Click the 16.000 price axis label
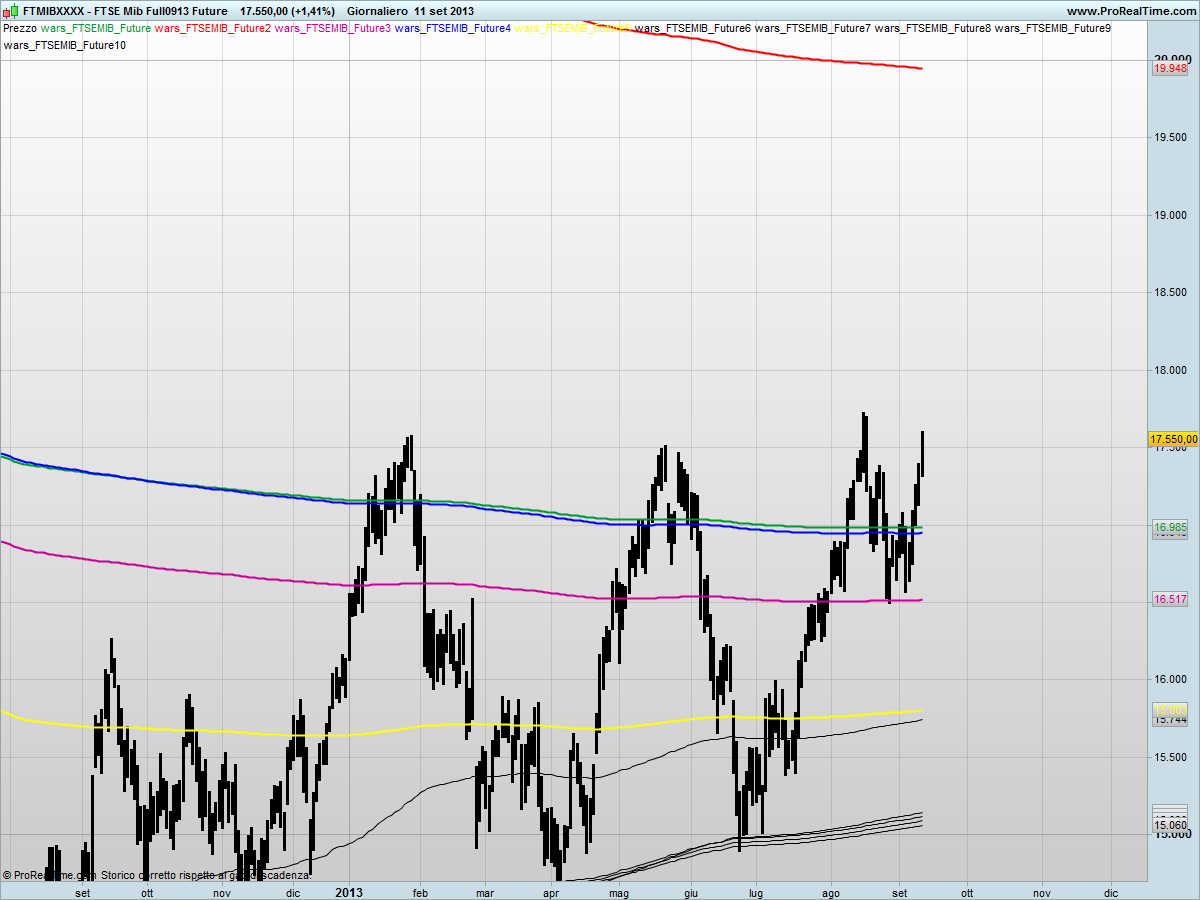The width and height of the screenshot is (1200, 900). (1170, 680)
